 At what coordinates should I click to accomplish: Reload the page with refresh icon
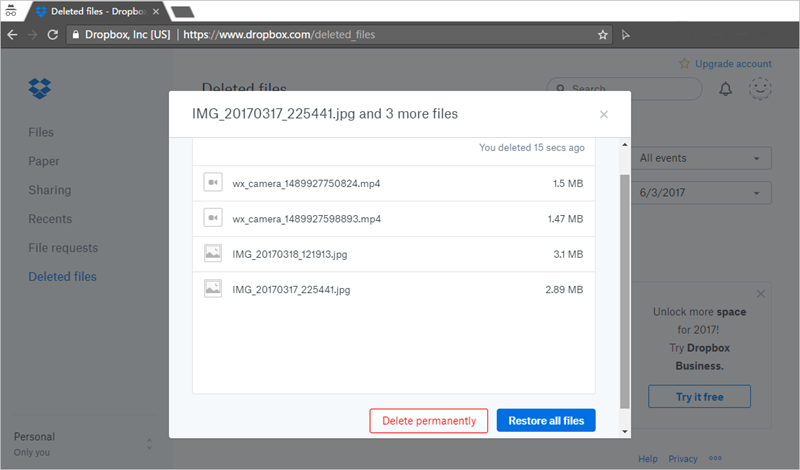pyautogui.click(x=52, y=35)
